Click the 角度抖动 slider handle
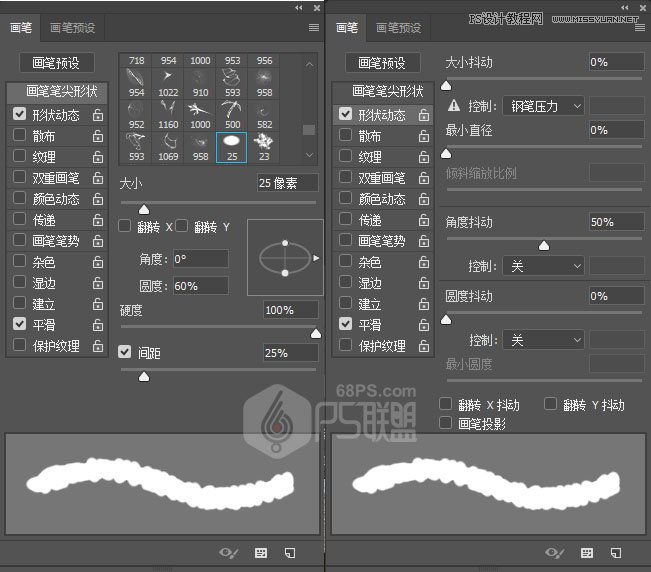This screenshot has width=651, height=572. (x=544, y=246)
